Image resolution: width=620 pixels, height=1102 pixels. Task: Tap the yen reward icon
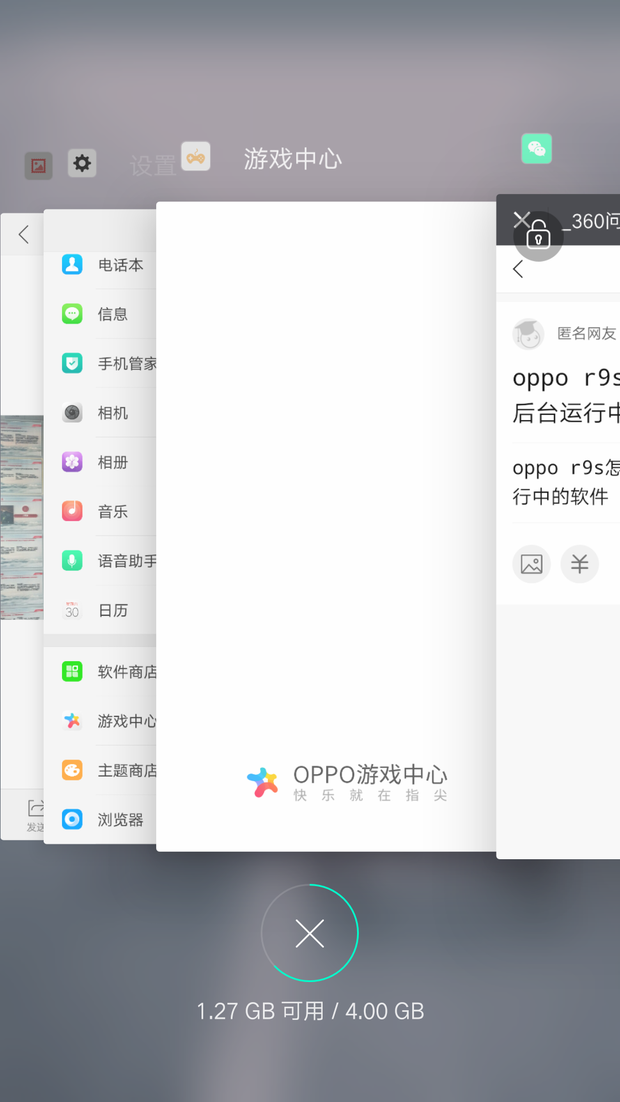coord(579,564)
